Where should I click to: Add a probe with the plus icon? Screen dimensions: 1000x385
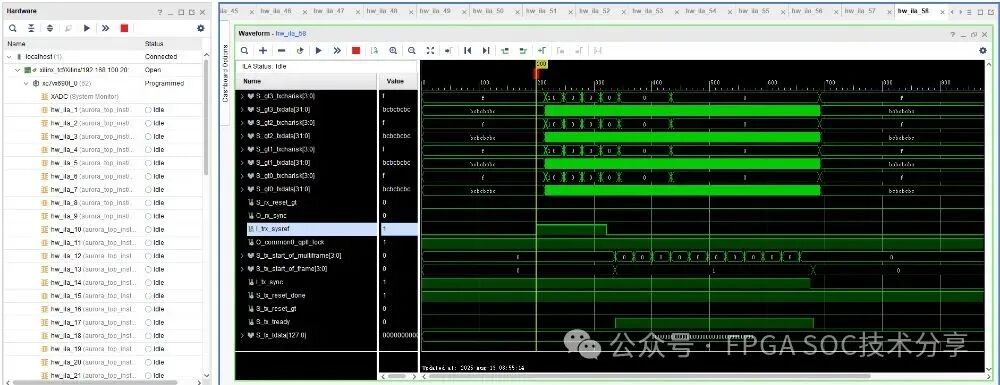tap(263, 50)
